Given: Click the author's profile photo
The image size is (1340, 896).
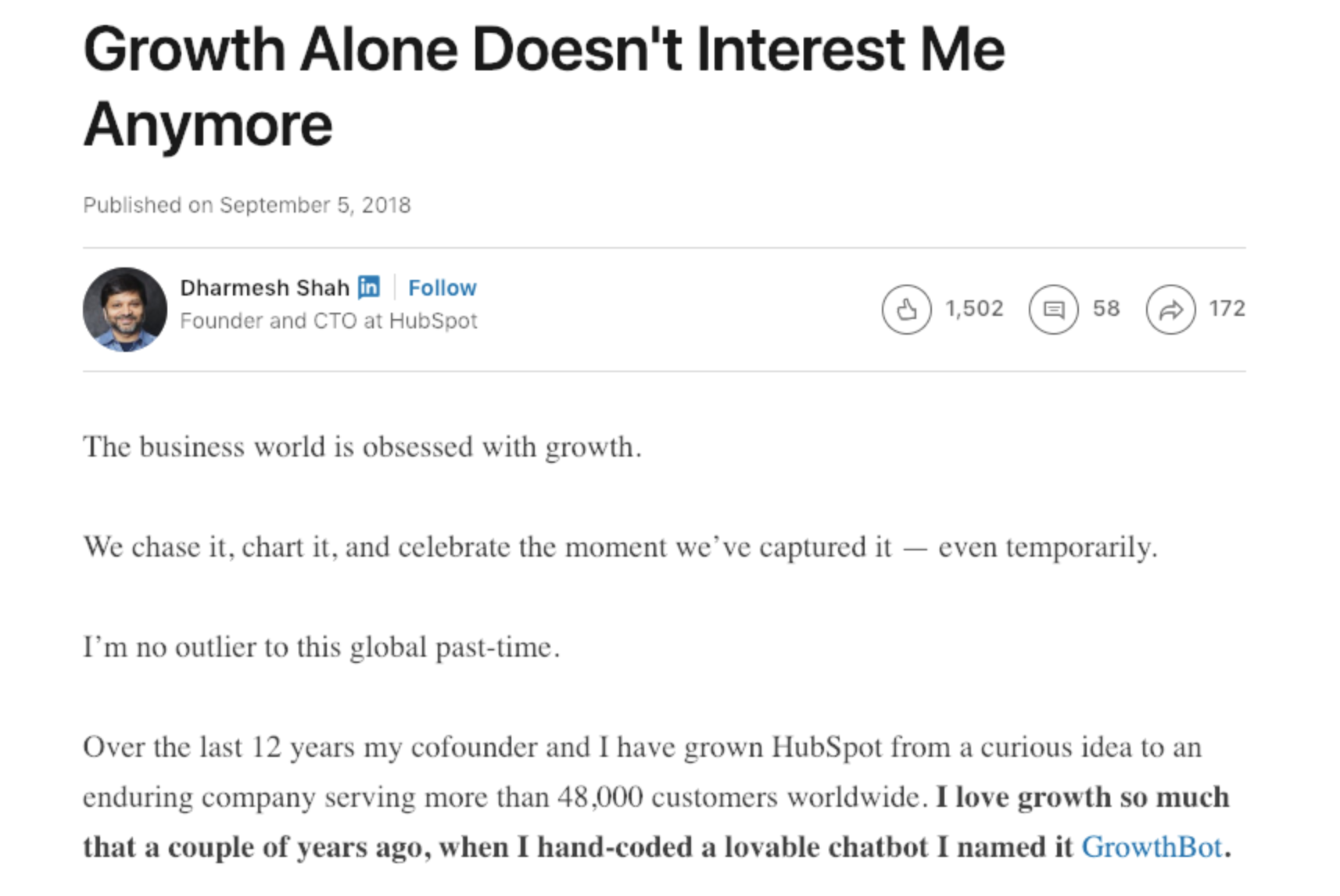Looking at the screenshot, I should 125,310.
